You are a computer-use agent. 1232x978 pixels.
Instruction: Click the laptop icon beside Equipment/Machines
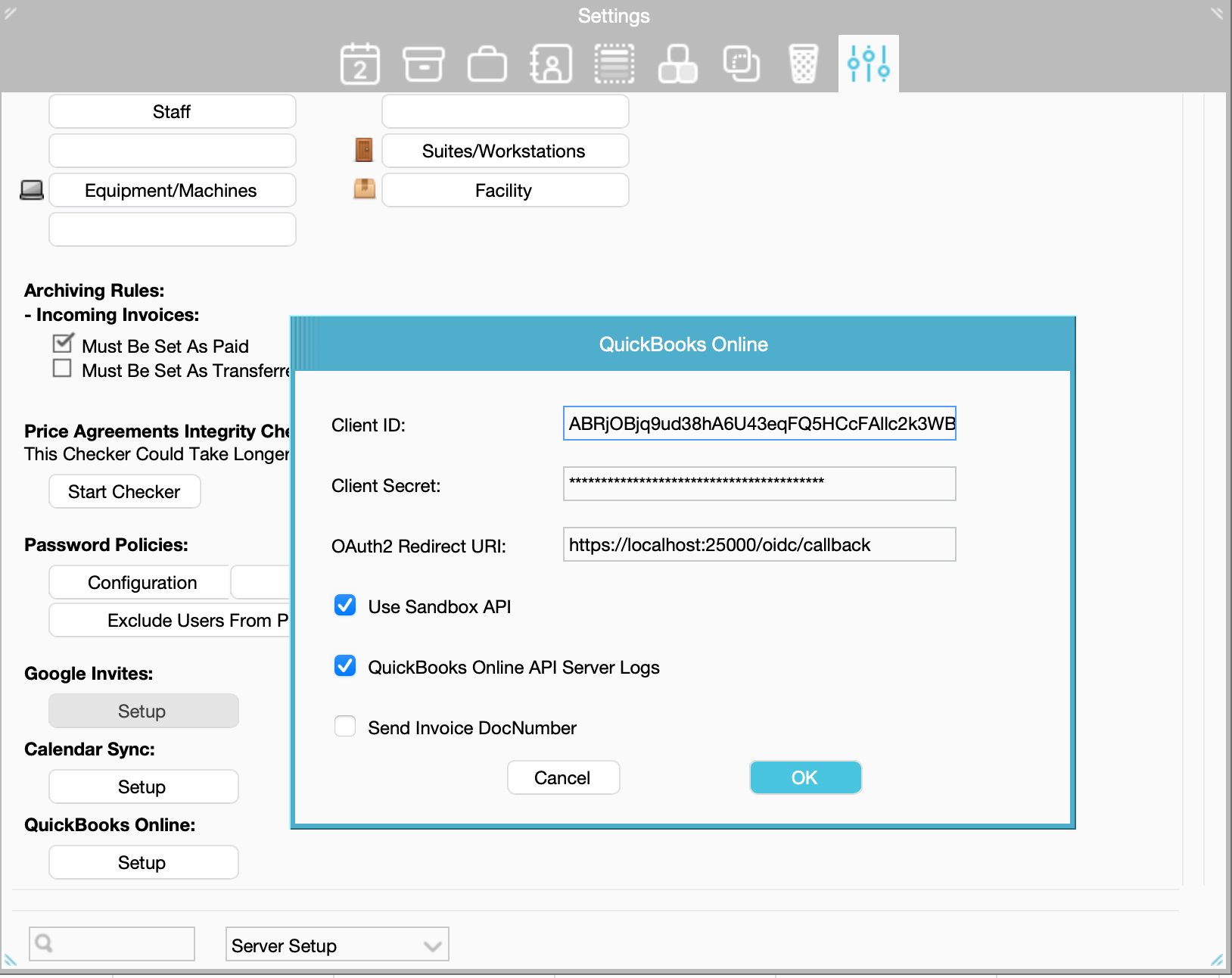tap(32, 190)
